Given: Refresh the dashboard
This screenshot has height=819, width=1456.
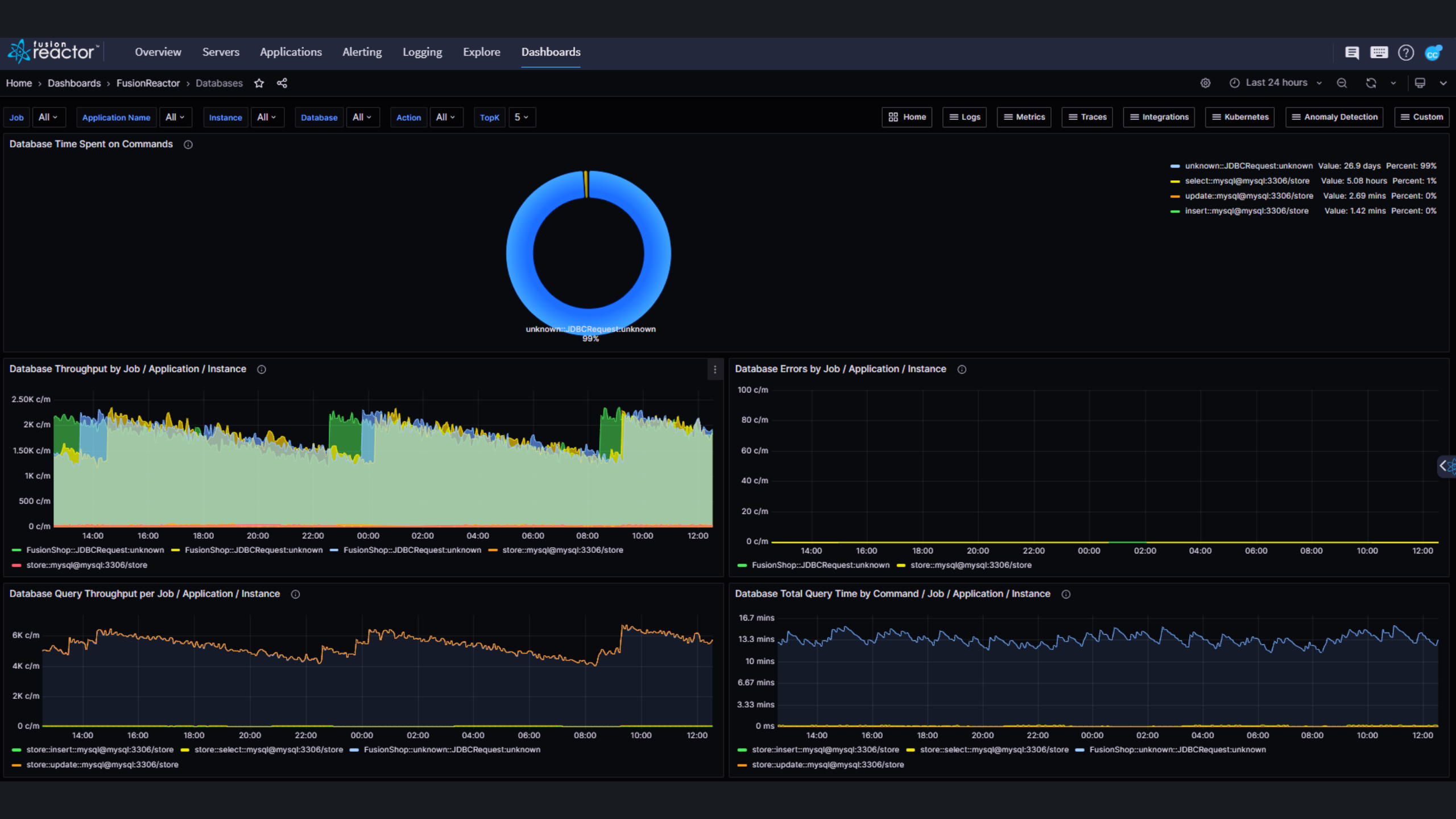Looking at the screenshot, I should coord(1371,83).
